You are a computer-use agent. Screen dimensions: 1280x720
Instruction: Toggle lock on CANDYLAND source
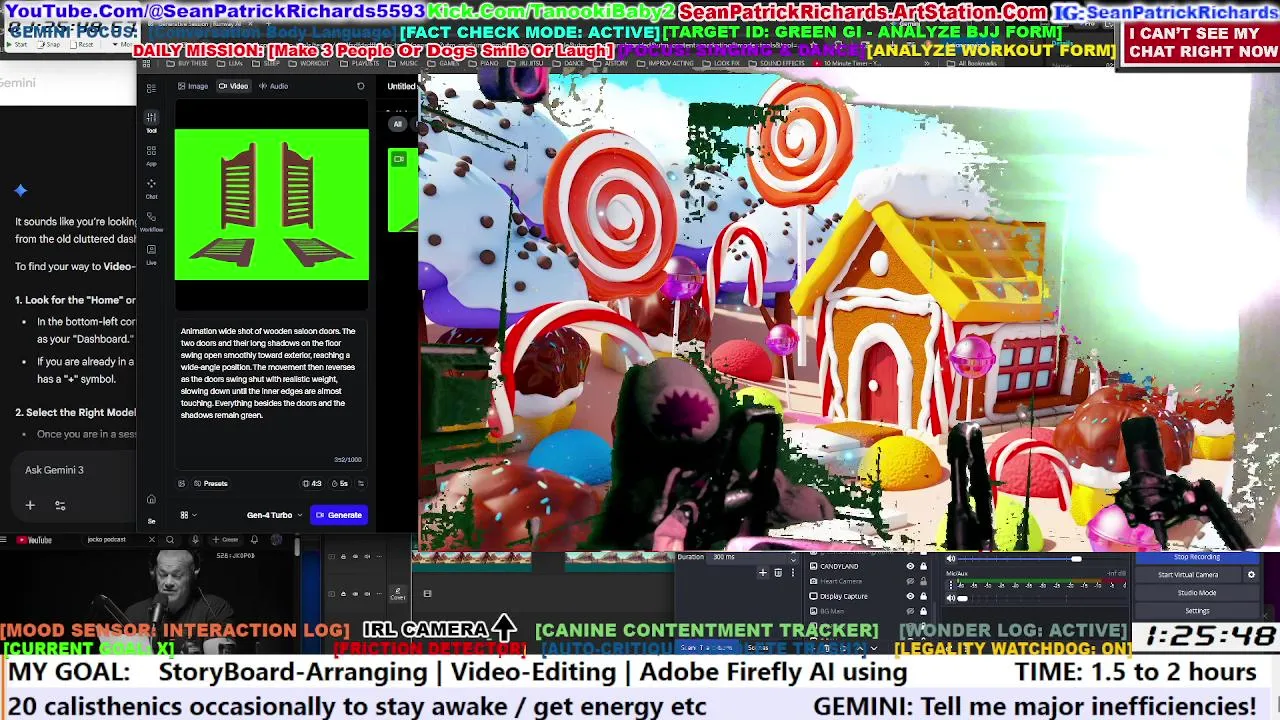tap(923, 566)
